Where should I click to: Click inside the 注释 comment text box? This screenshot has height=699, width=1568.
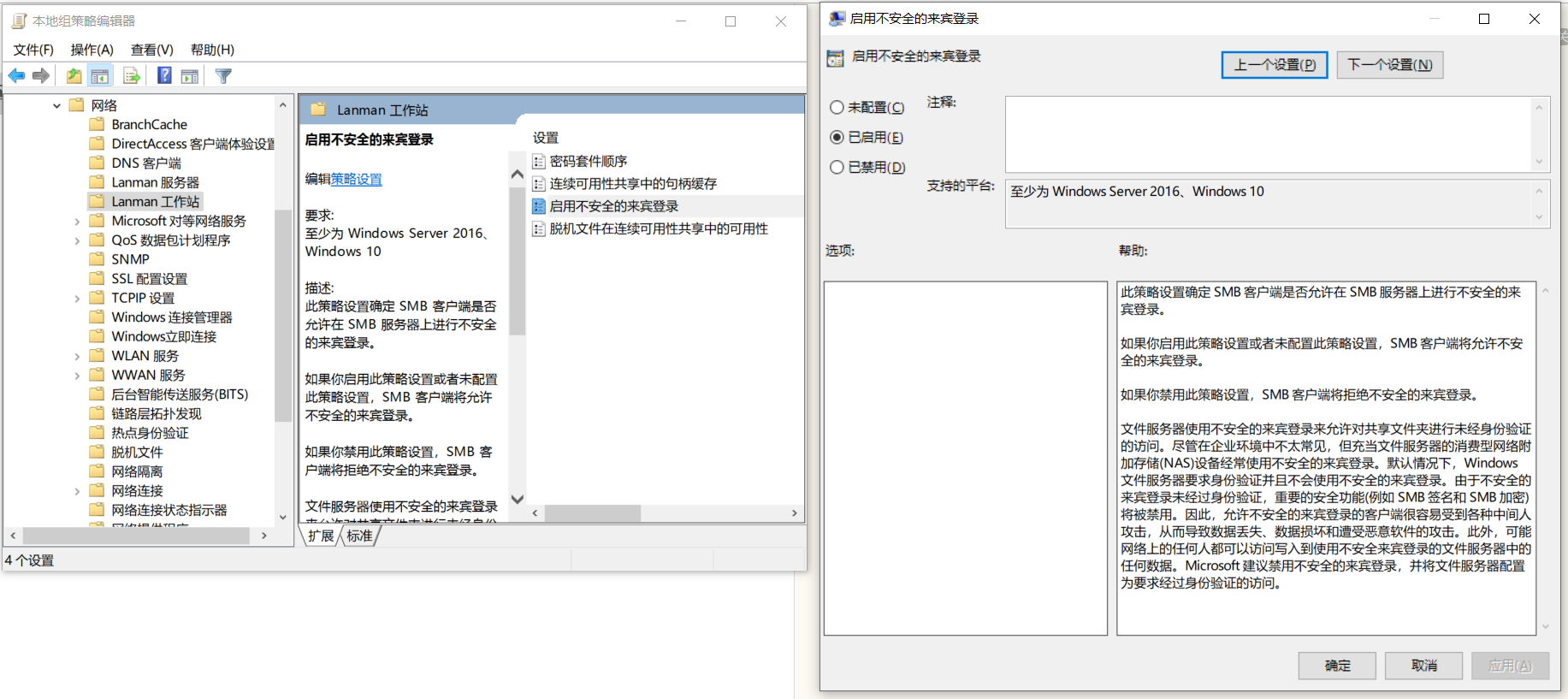click(1268, 134)
